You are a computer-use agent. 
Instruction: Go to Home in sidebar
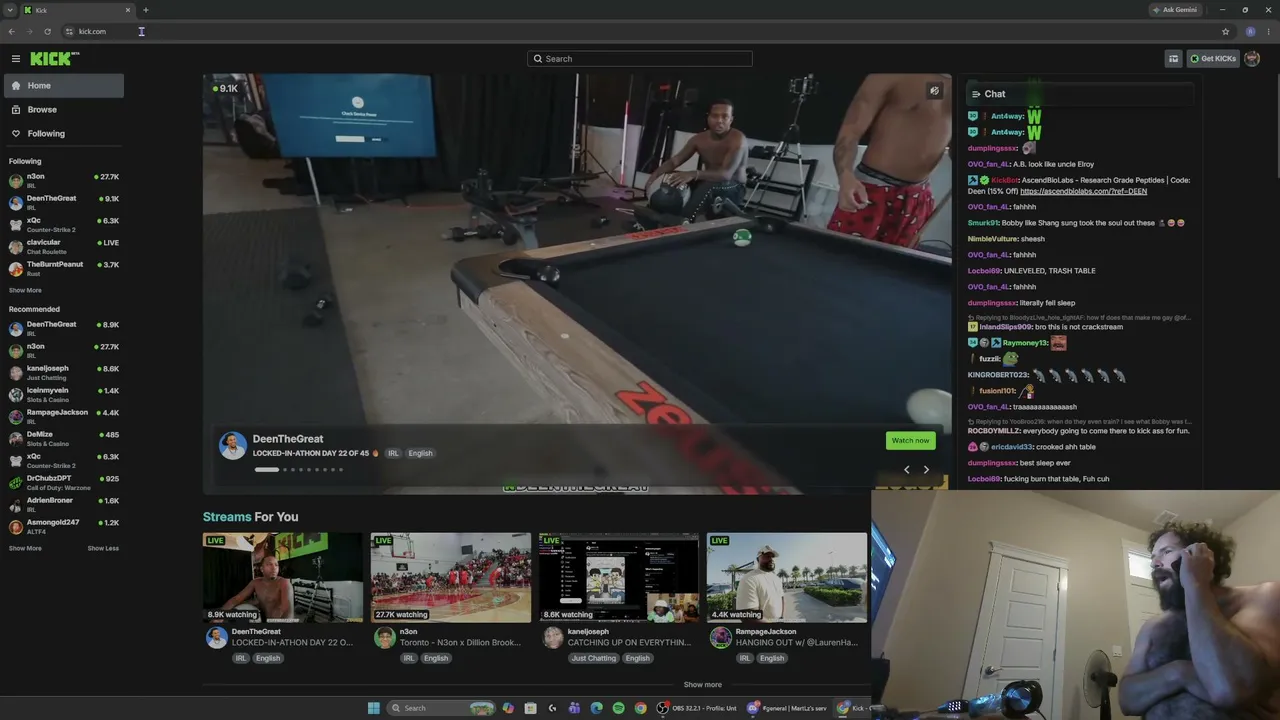point(64,86)
